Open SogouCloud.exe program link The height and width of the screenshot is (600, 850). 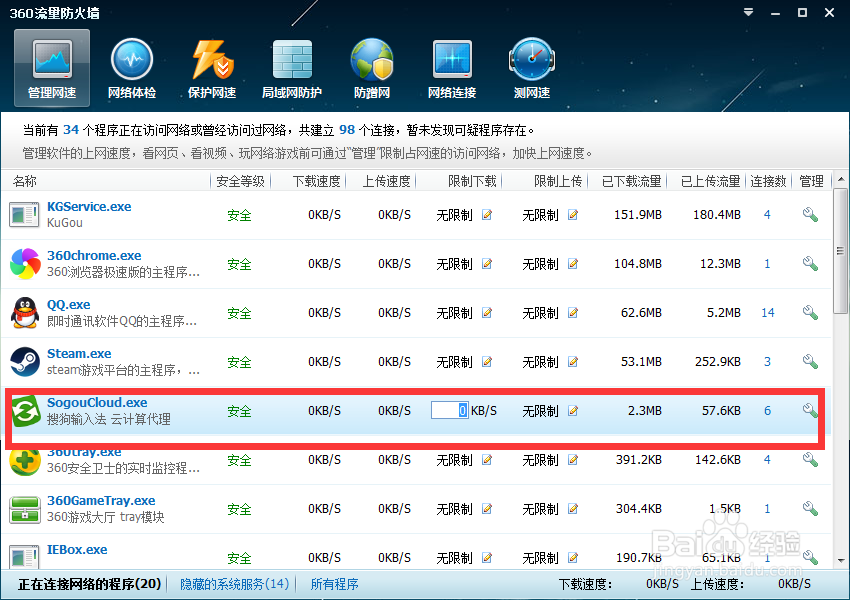(x=97, y=403)
